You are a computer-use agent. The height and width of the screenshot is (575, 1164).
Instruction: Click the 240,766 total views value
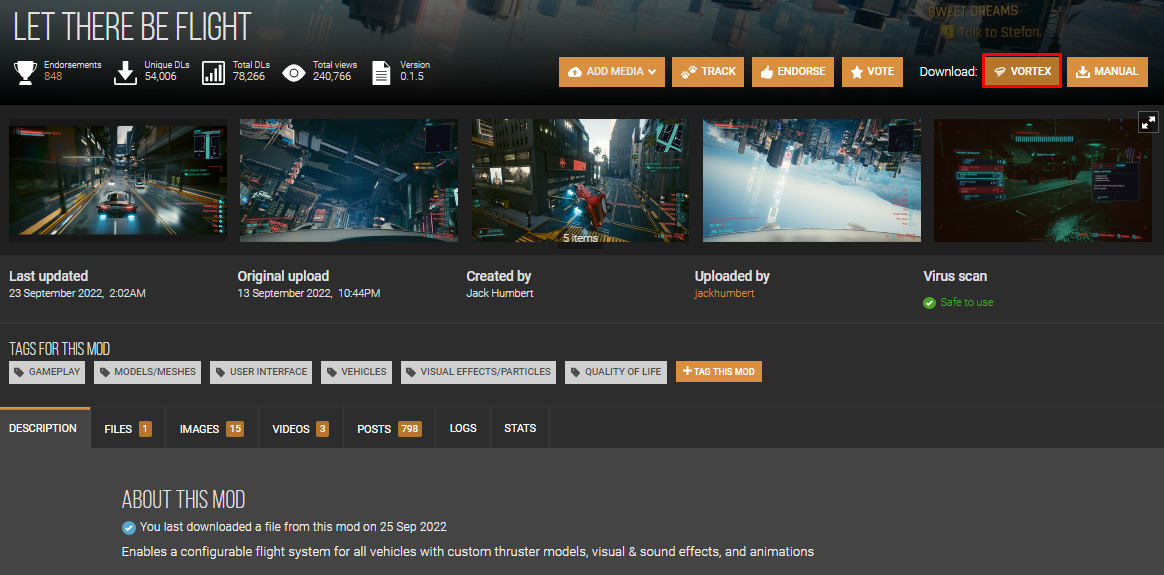click(x=332, y=76)
